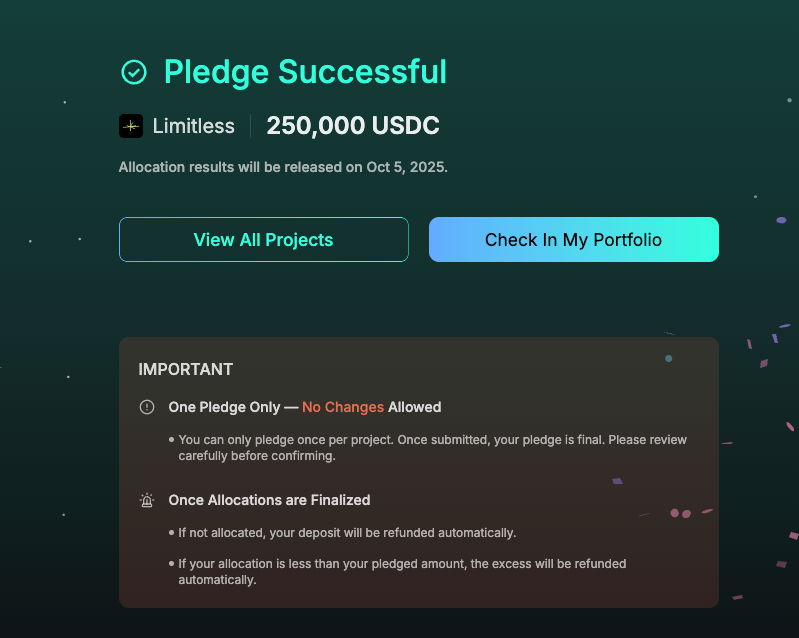
Task: Select the Limitless project name
Action: coord(193,126)
